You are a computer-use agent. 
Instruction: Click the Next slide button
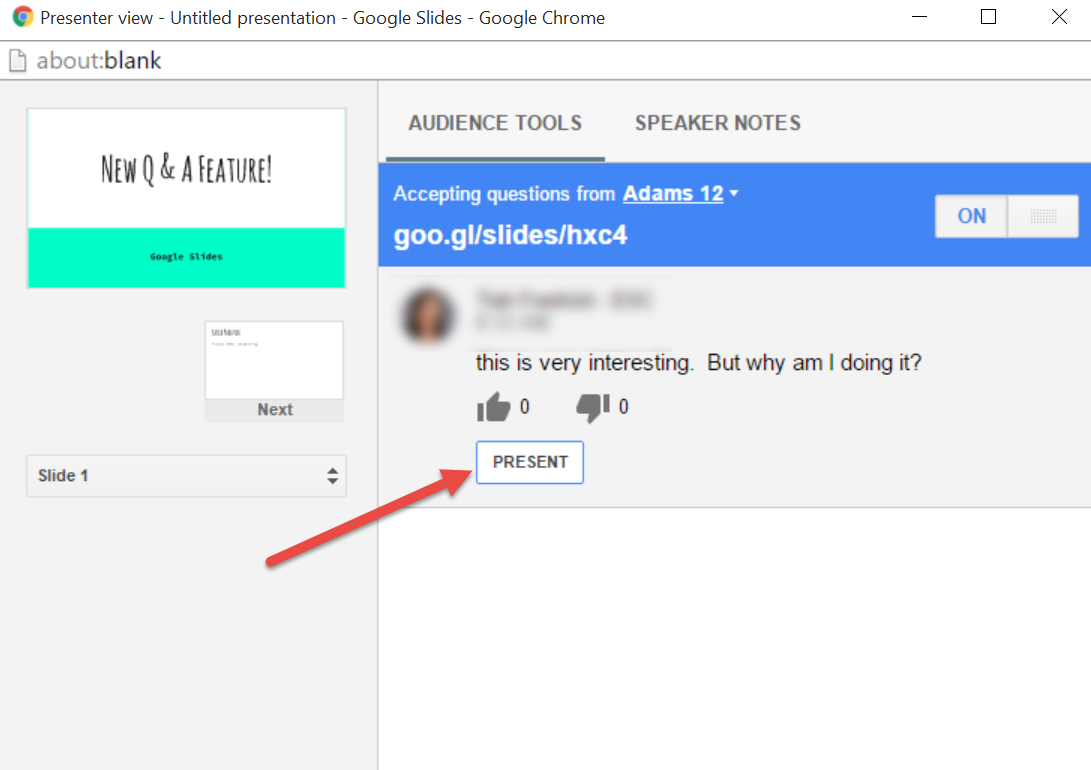point(275,410)
